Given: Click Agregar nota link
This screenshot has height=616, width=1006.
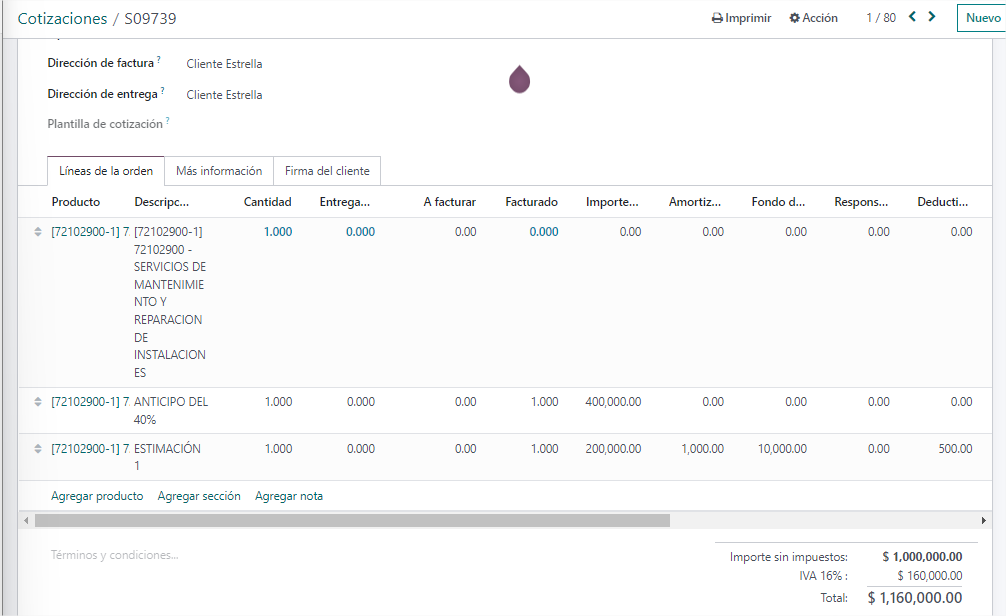Looking at the screenshot, I should (x=289, y=496).
